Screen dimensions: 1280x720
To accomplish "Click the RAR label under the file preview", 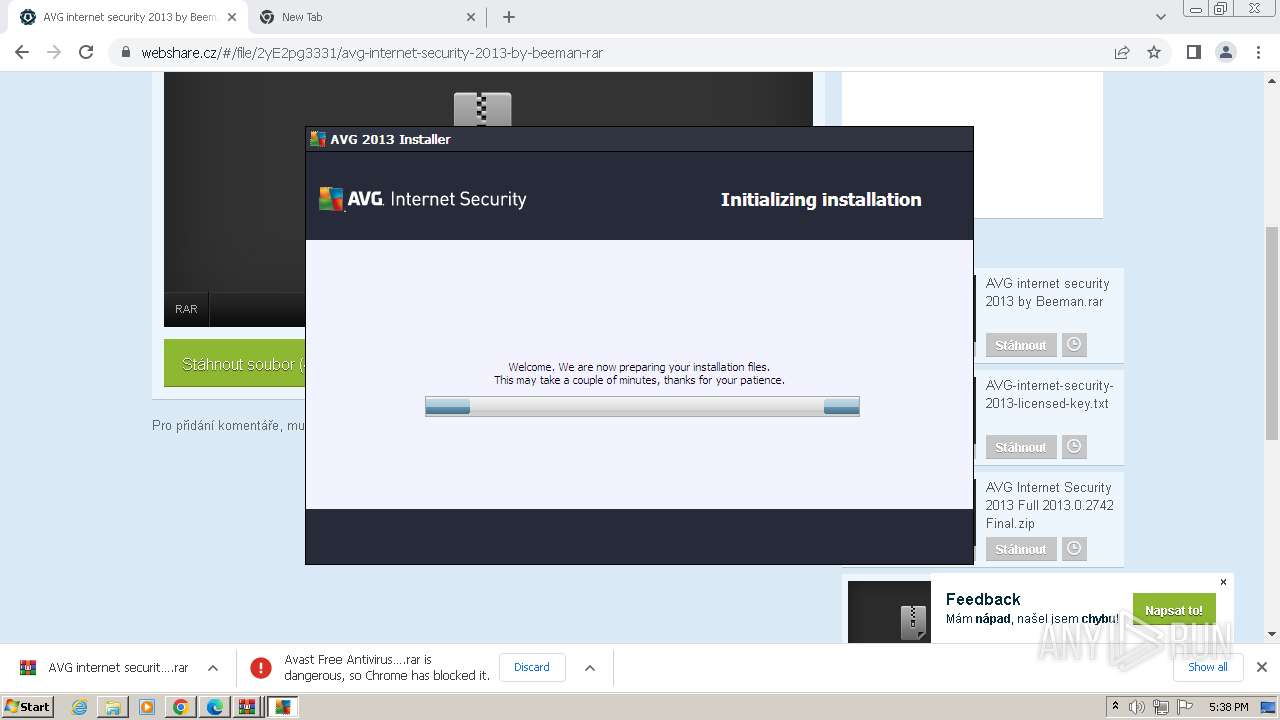I will tap(186, 309).
